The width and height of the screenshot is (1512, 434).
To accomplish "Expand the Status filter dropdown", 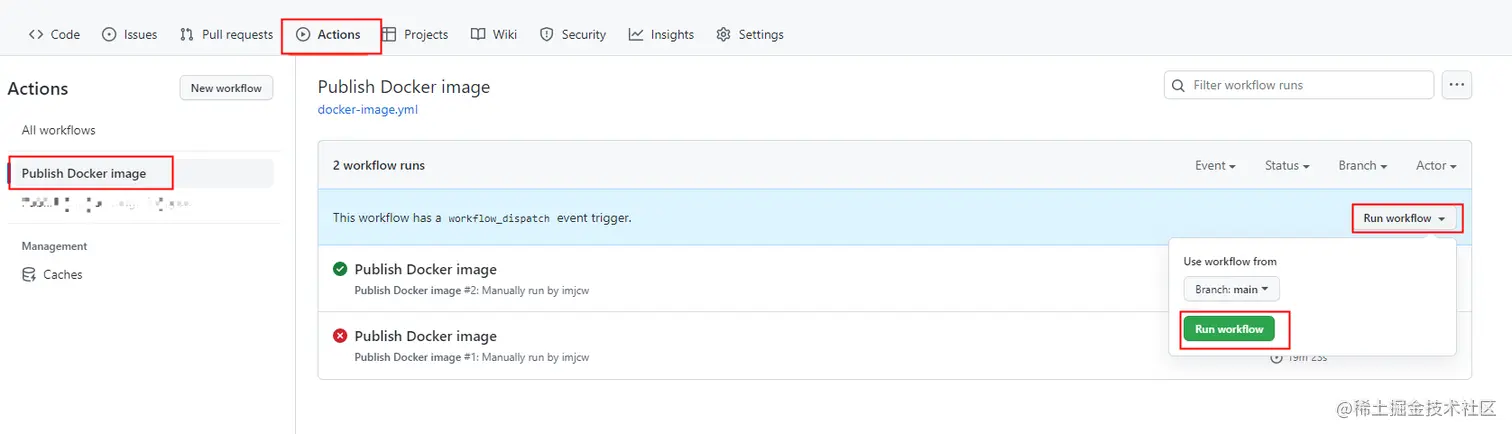I will (1287, 166).
